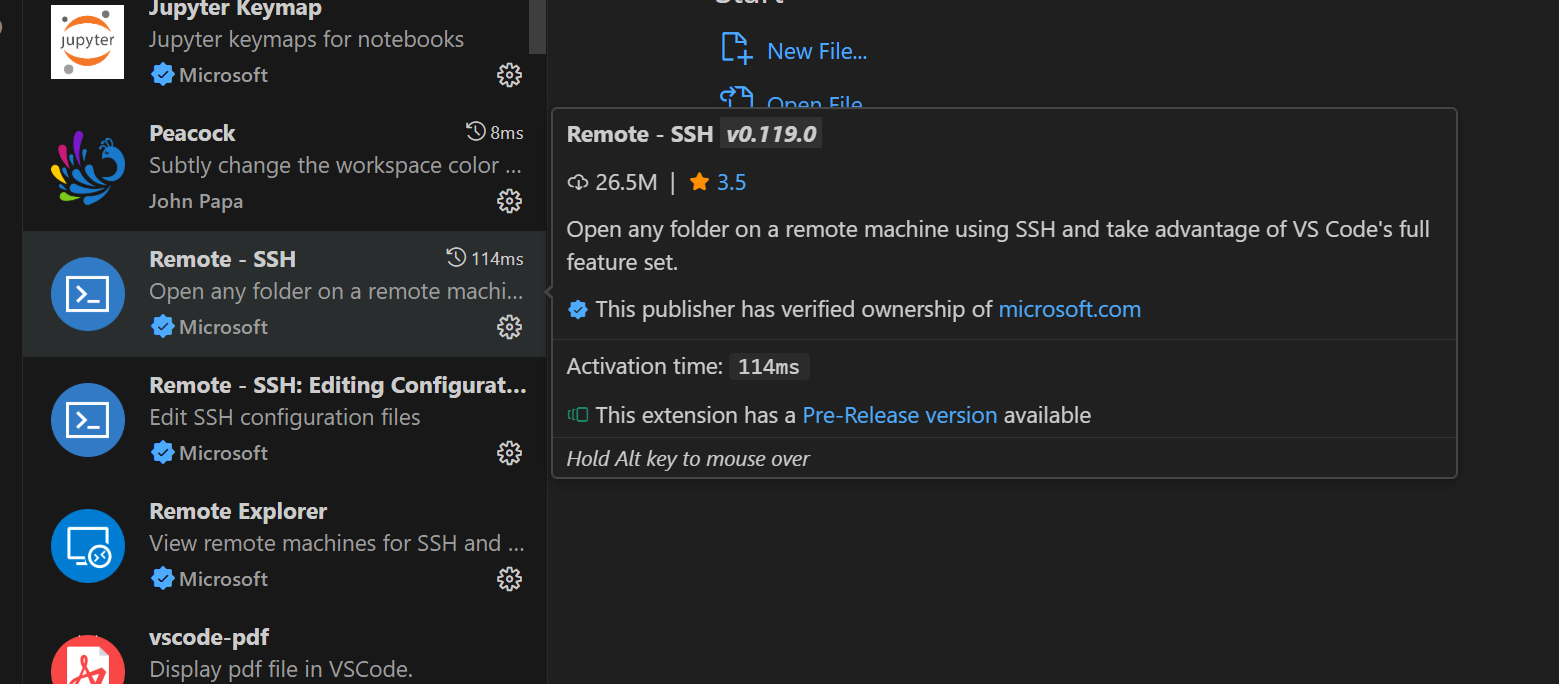Image resolution: width=1559 pixels, height=684 pixels.
Task: Select the vscode-pdf extension title
Action: 209,637
